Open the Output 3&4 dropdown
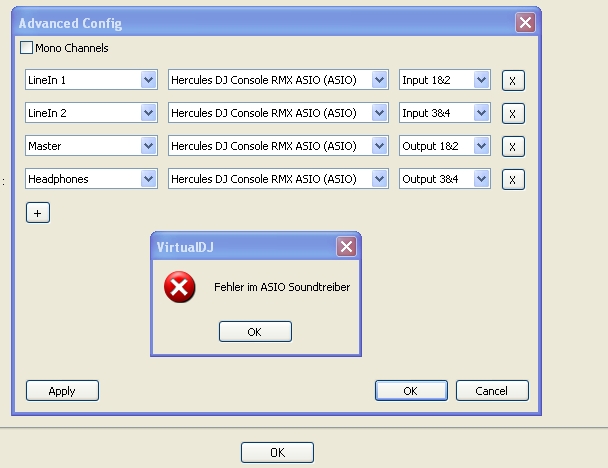The image size is (608, 468). [x=445, y=179]
